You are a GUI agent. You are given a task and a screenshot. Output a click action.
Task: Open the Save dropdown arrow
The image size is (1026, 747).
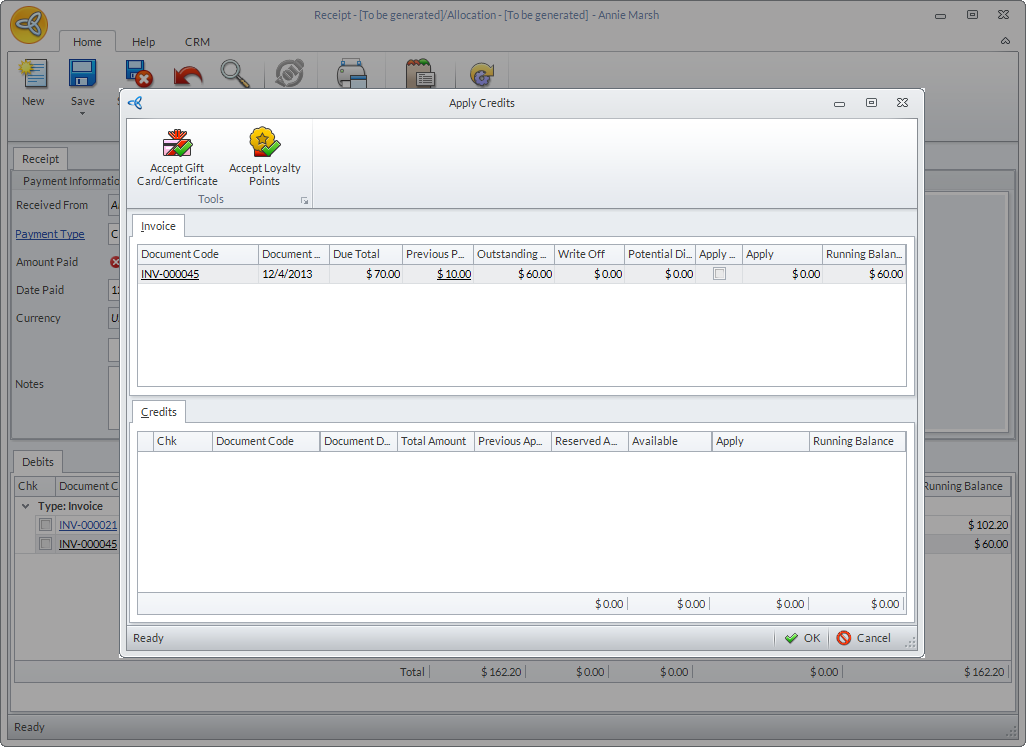click(x=82, y=113)
